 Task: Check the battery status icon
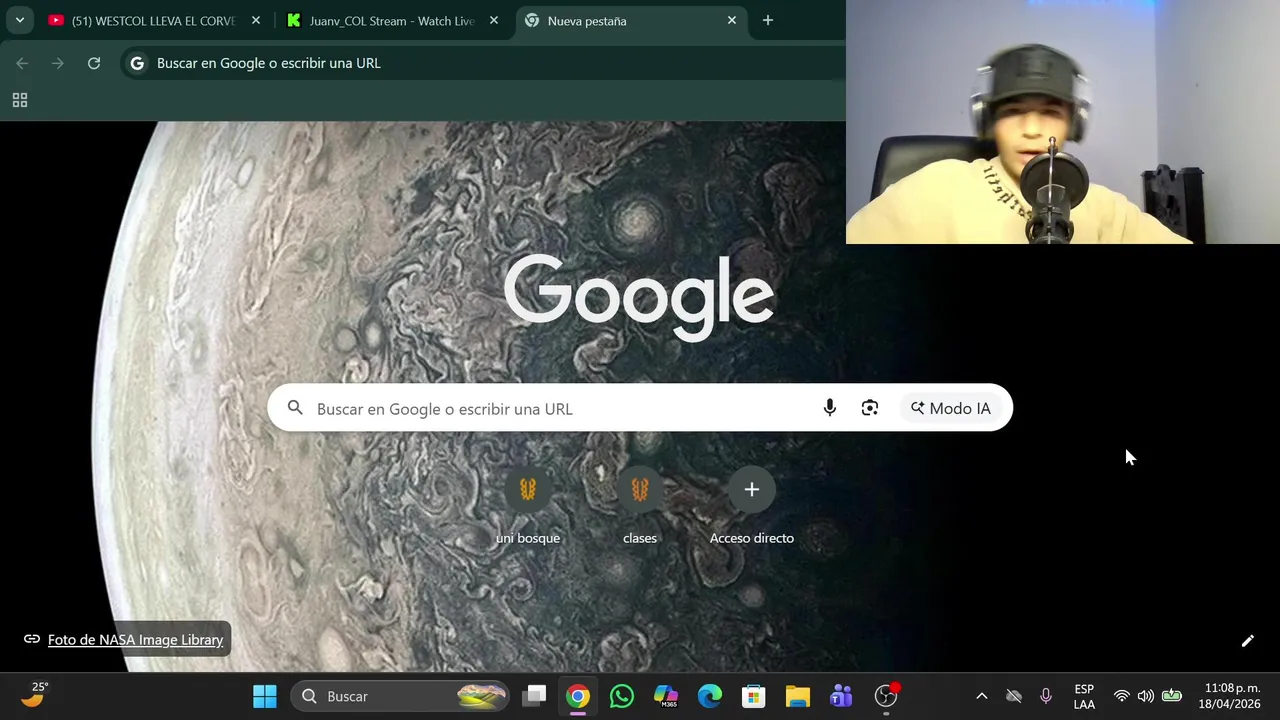1172,696
